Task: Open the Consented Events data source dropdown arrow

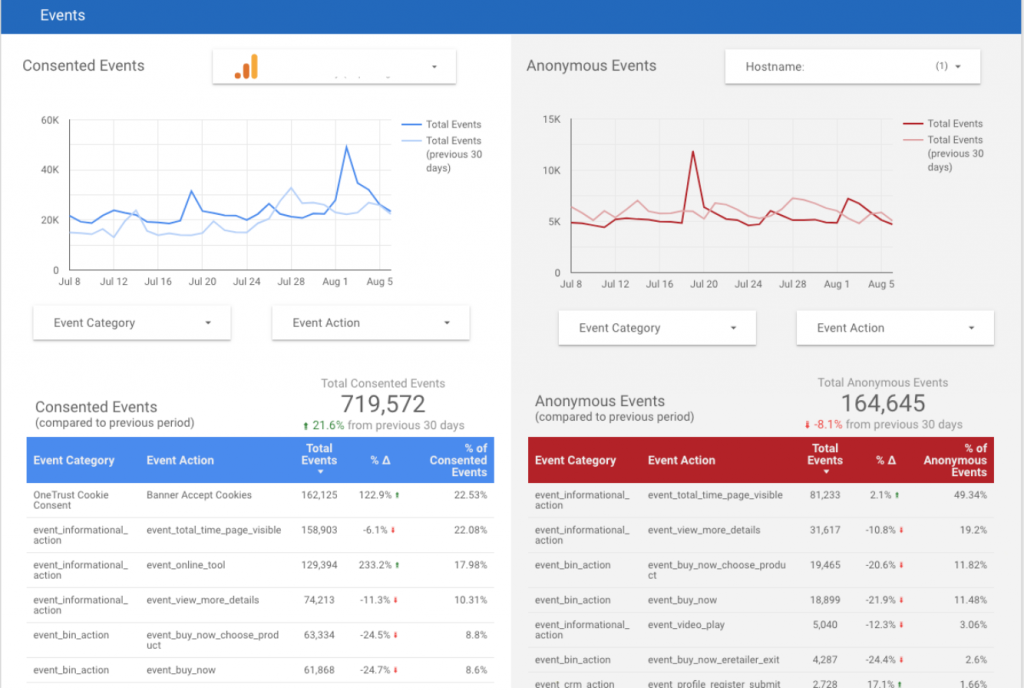Action: (434, 67)
